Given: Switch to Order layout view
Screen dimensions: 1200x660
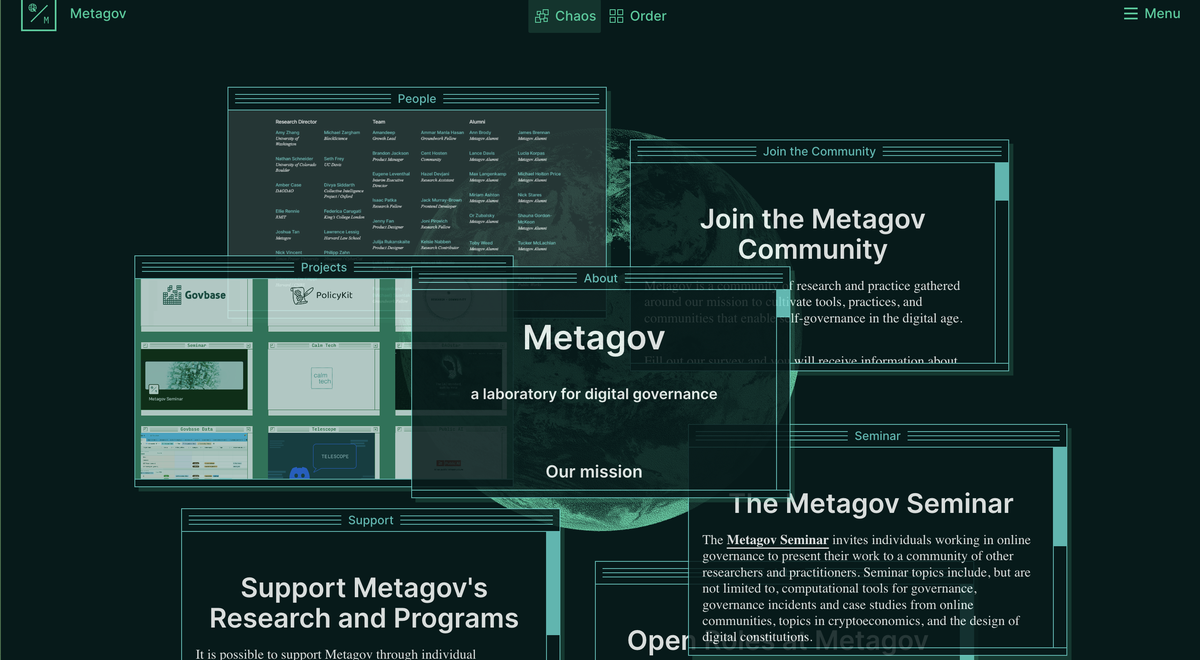Looking at the screenshot, I should [637, 16].
